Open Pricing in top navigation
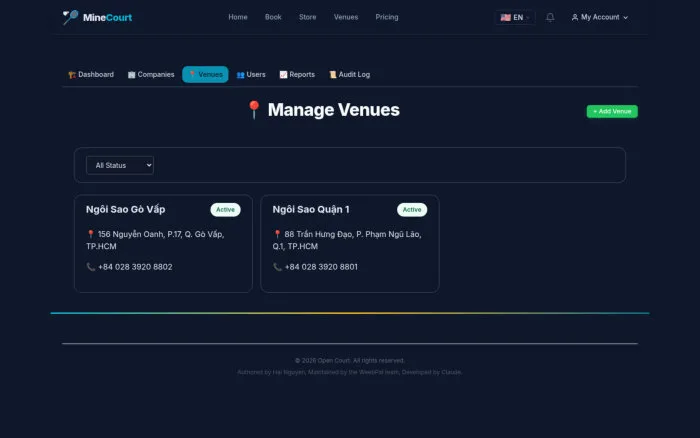700x438 pixels. coord(387,17)
